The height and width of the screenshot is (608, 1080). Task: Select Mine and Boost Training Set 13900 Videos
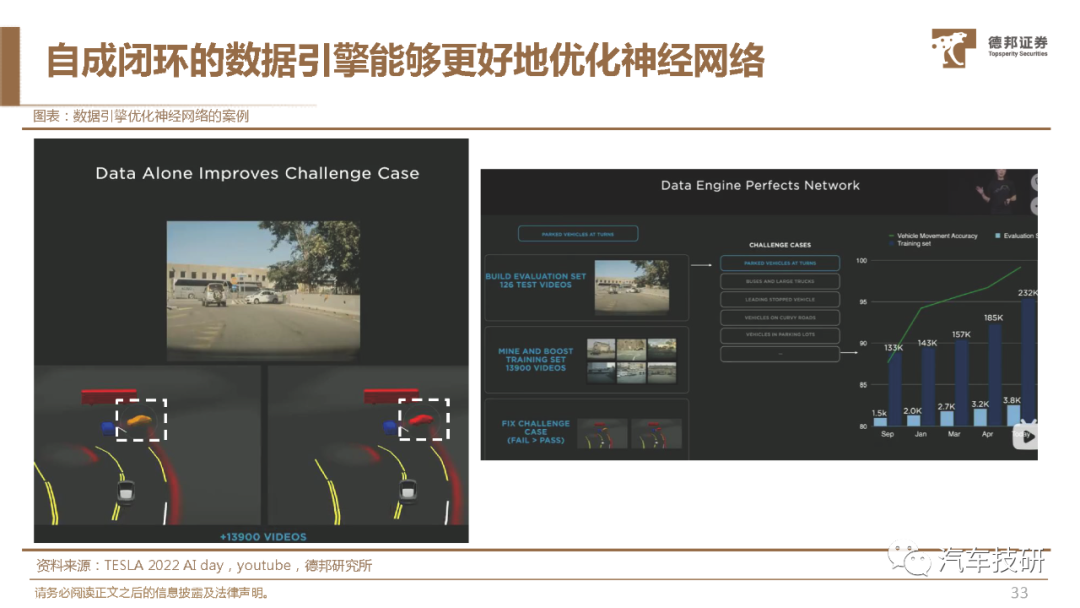click(x=536, y=359)
